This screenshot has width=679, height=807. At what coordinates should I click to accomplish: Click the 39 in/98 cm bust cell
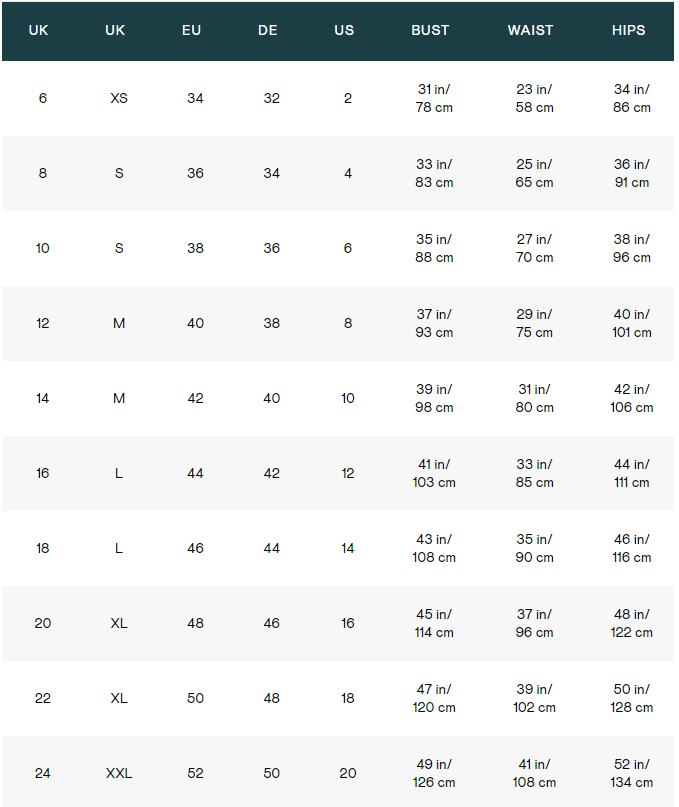pos(434,398)
